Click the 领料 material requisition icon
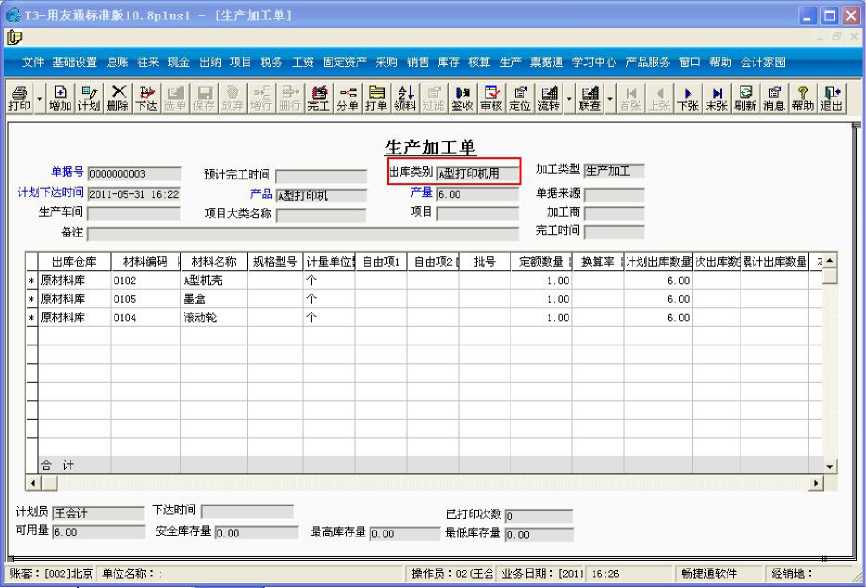866x588 pixels. [405, 98]
